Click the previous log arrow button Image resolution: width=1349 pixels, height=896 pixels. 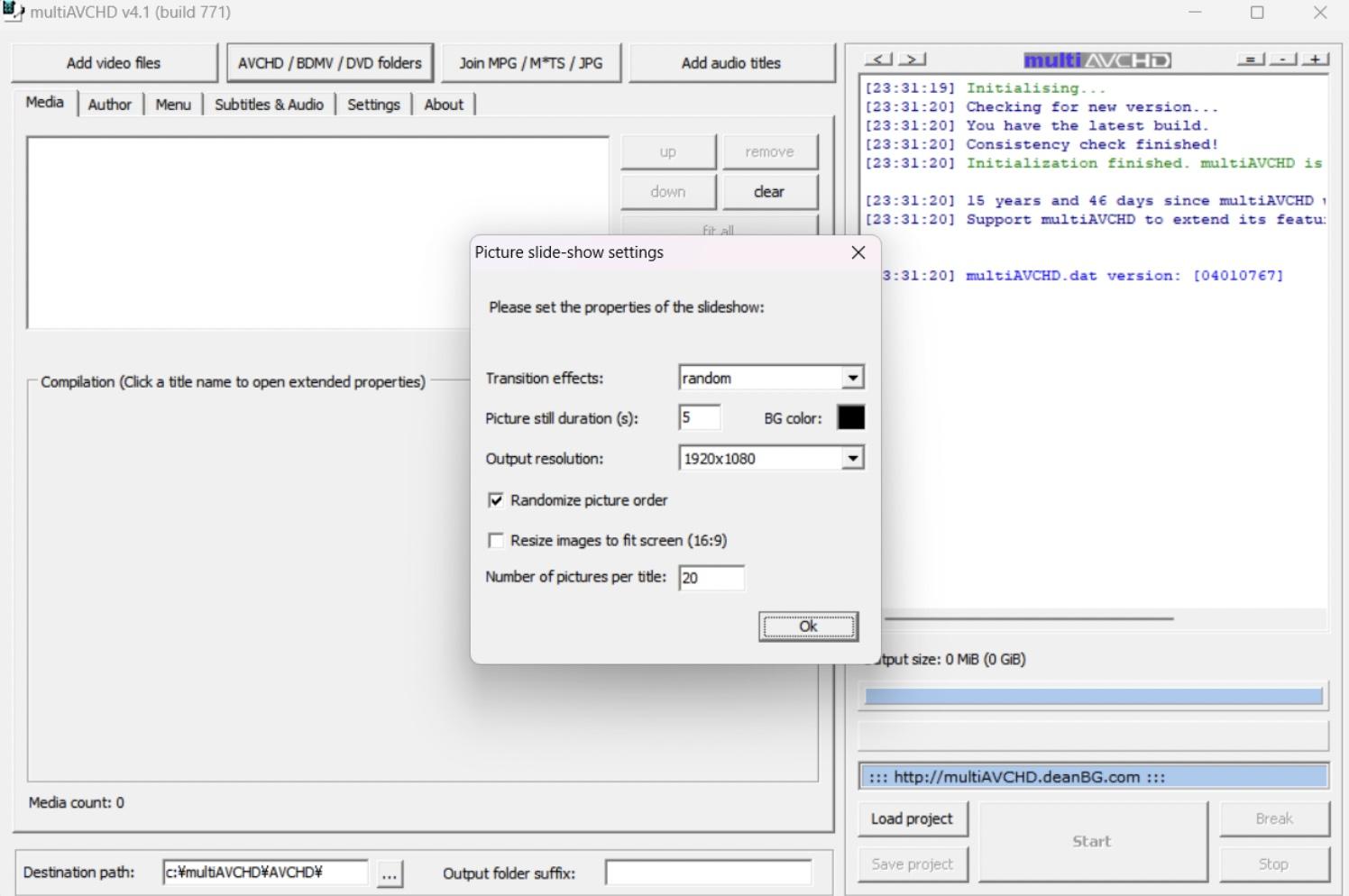click(x=879, y=59)
